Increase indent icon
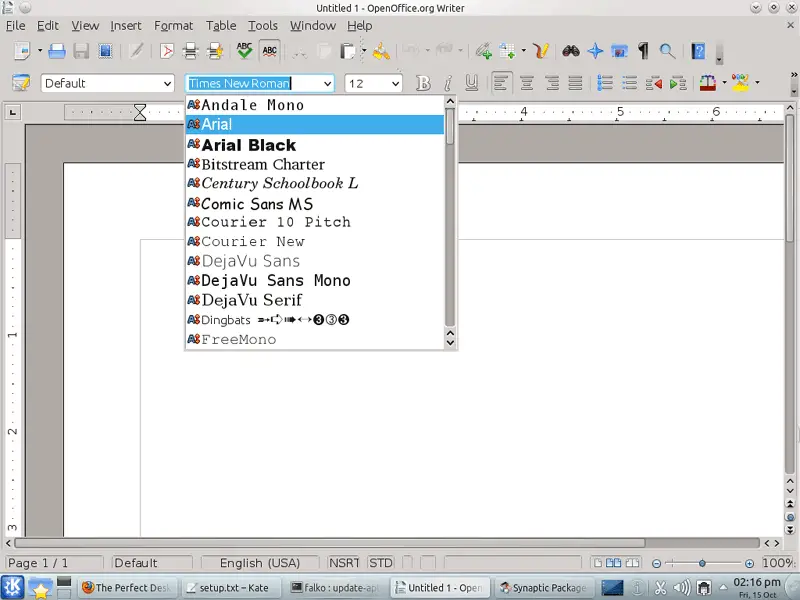 coord(678,83)
